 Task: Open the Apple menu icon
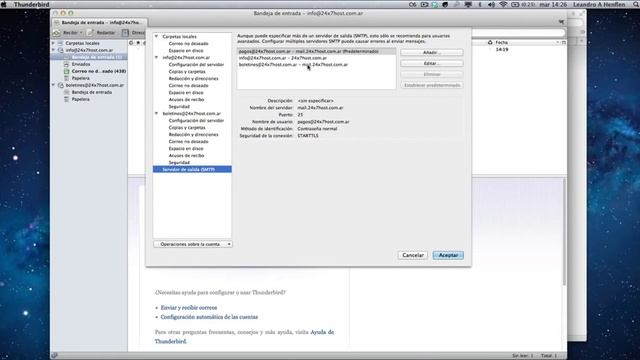[x=4, y=4]
